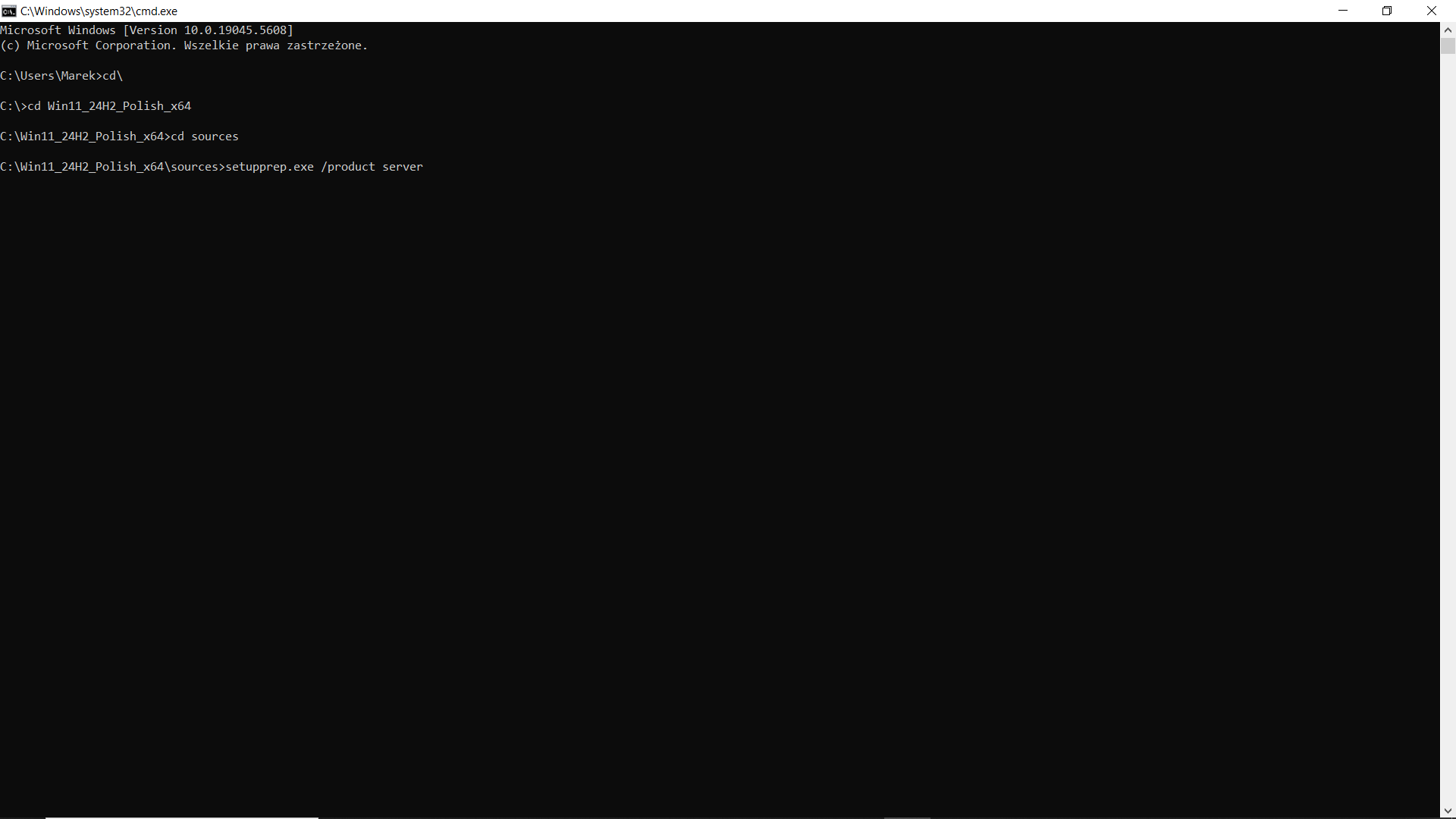
Task: Click the 'cd sources' command text
Action: [x=205, y=136]
